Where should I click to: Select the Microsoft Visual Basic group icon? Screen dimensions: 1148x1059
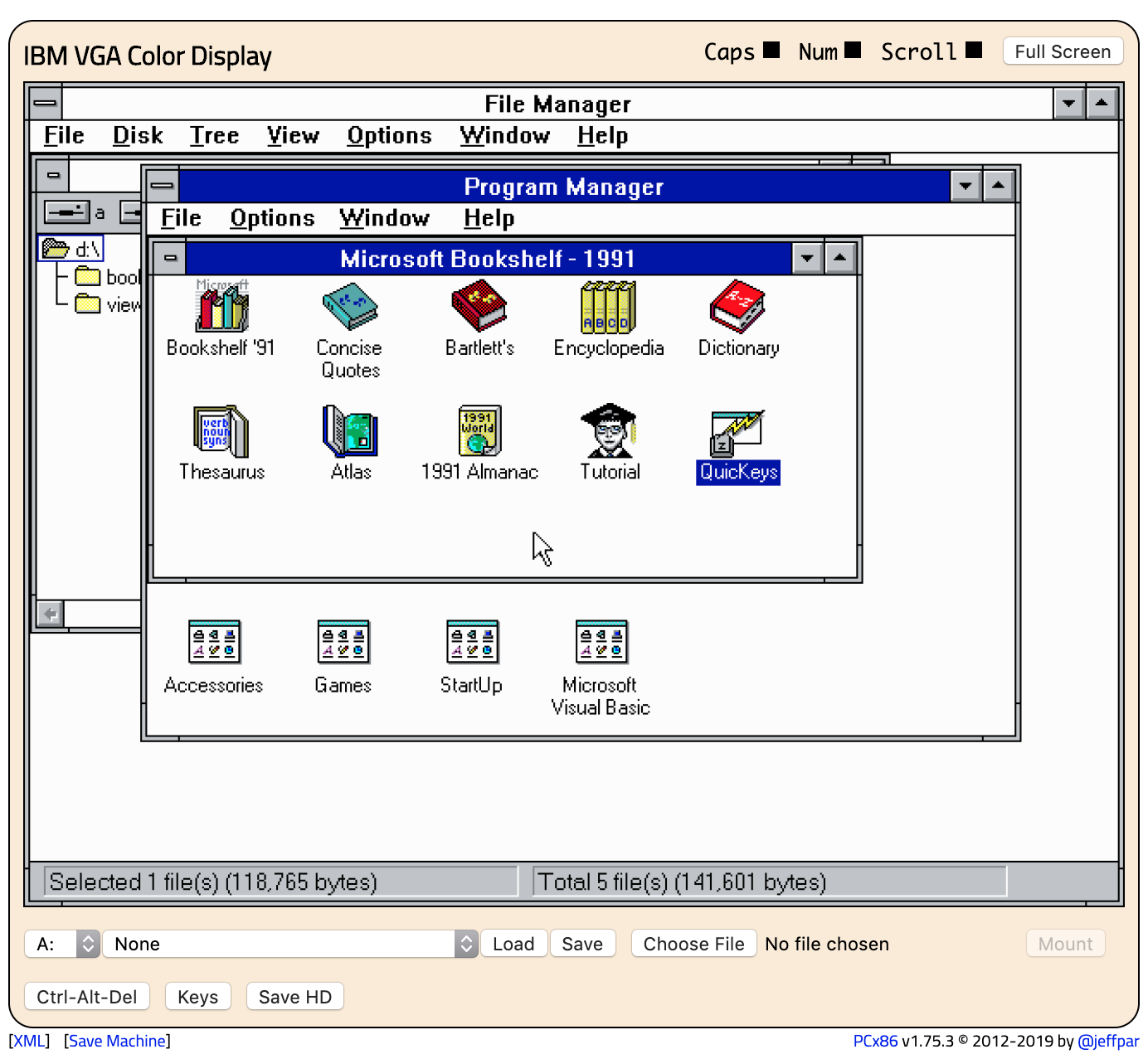[x=601, y=642]
